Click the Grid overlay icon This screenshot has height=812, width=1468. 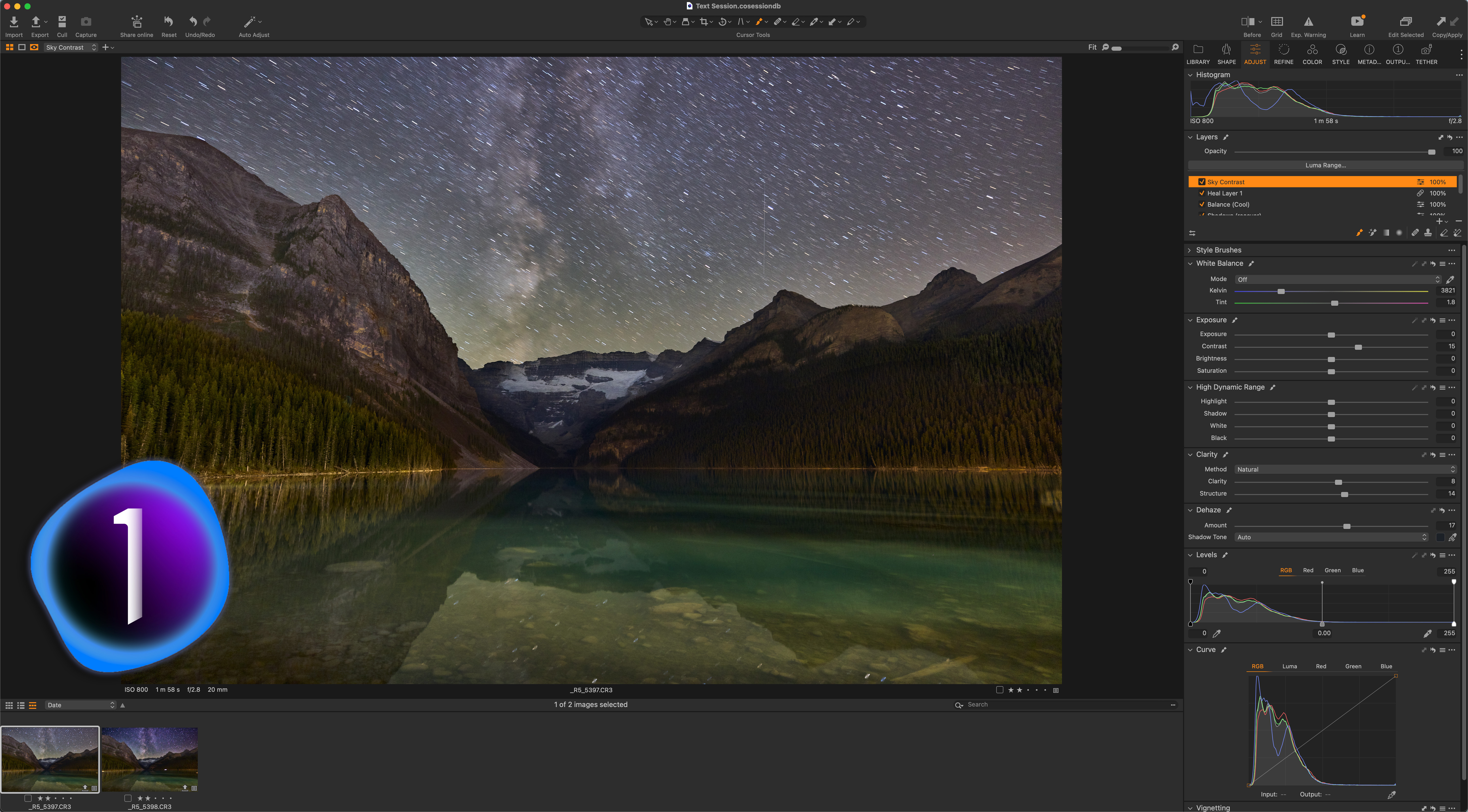[1277, 22]
